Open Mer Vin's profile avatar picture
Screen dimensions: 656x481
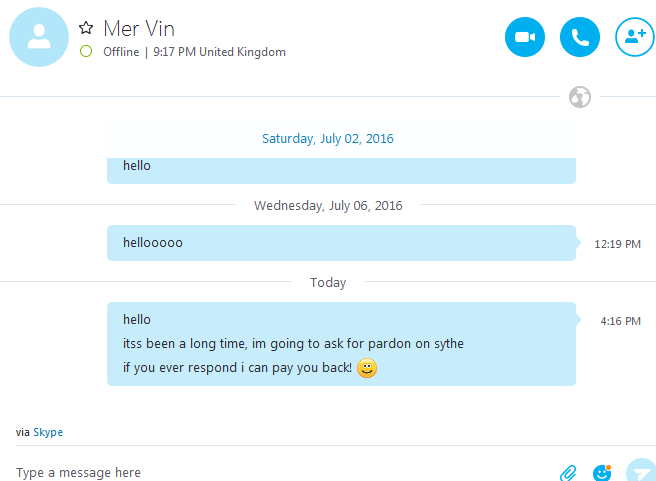click(x=39, y=38)
